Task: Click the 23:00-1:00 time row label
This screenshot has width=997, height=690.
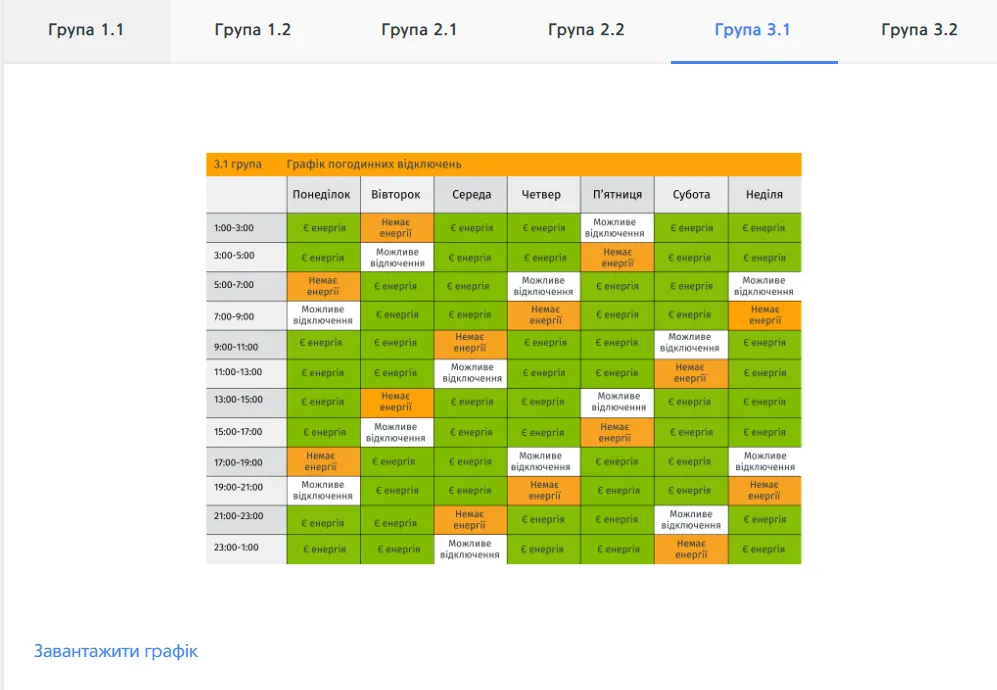Action: [236, 548]
